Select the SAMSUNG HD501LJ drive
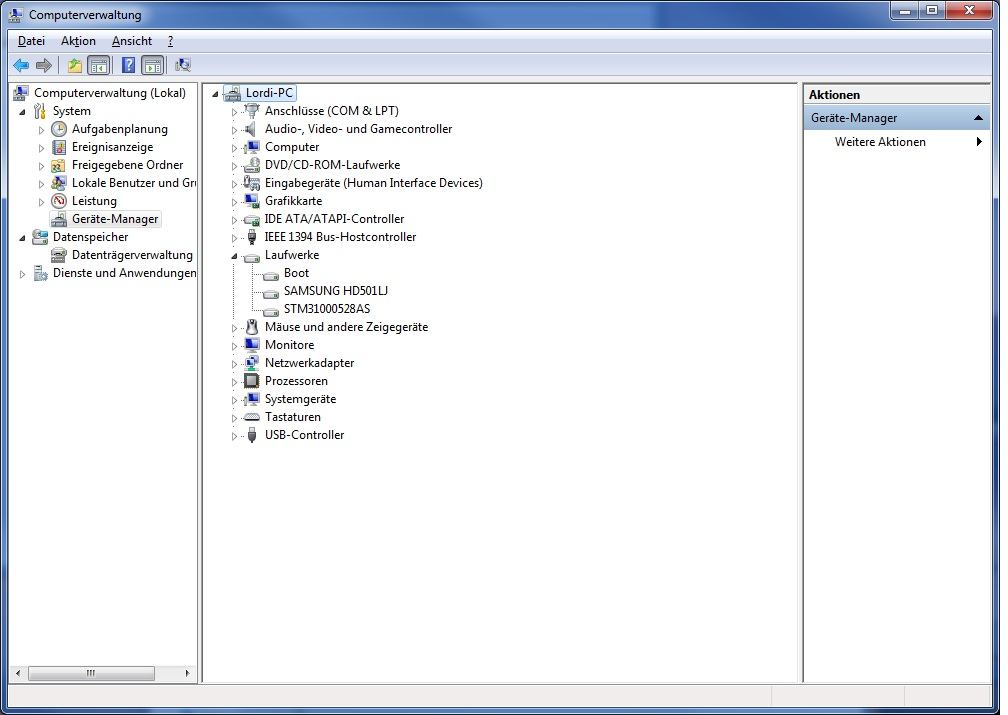This screenshot has width=1008, height=715. click(336, 291)
